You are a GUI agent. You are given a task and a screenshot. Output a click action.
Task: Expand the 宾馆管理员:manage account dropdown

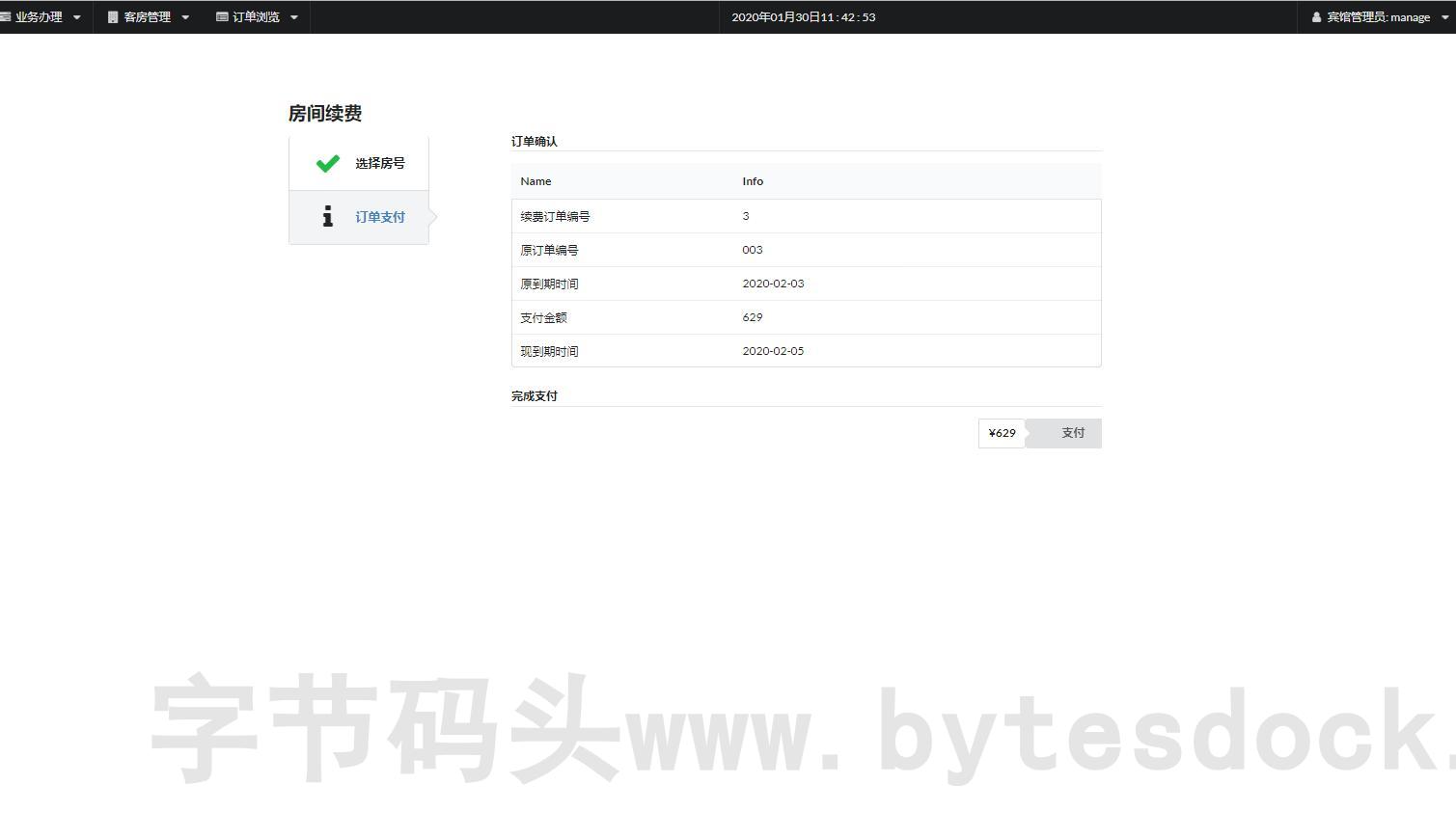coord(1443,16)
